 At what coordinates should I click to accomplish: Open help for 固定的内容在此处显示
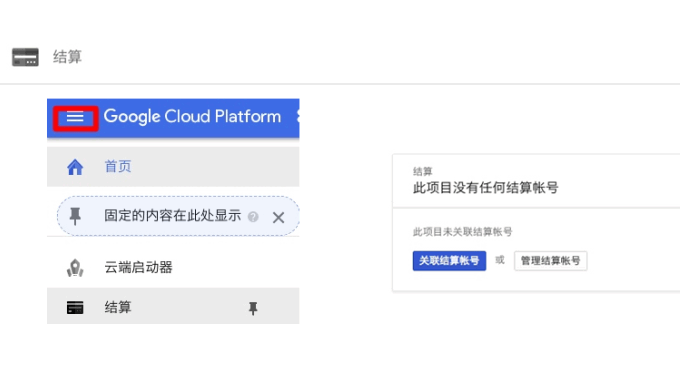pyautogui.click(x=253, y=216)
